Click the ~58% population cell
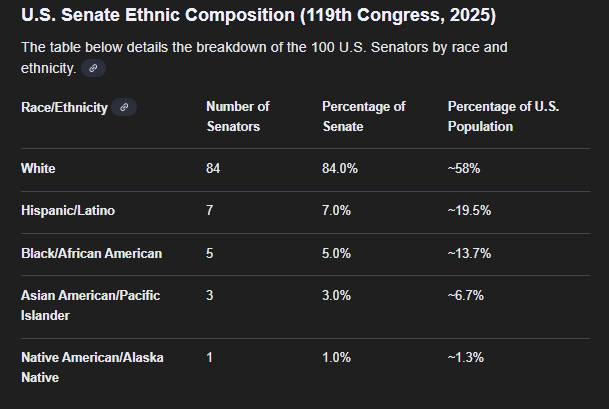The height and width of the screenshot is (409, 609). coord(464,169)
